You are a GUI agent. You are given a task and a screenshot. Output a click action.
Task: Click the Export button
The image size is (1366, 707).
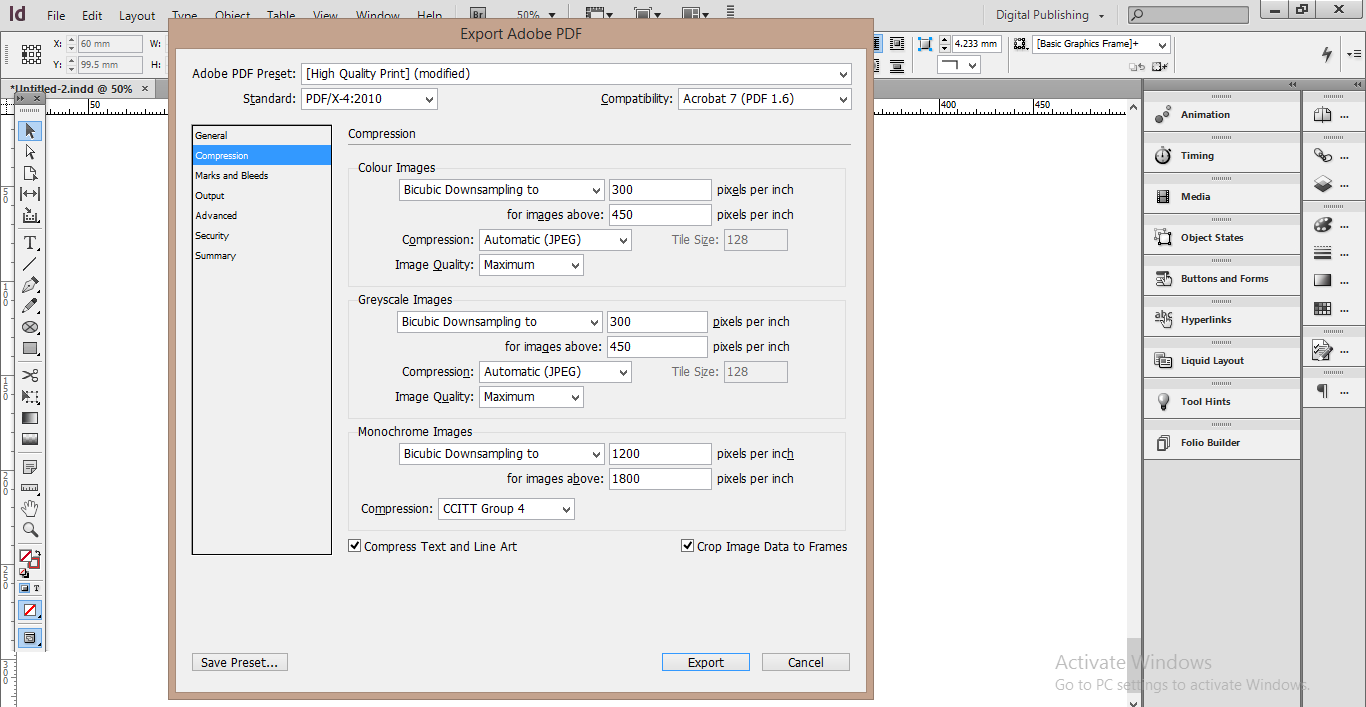coord(706,662)
